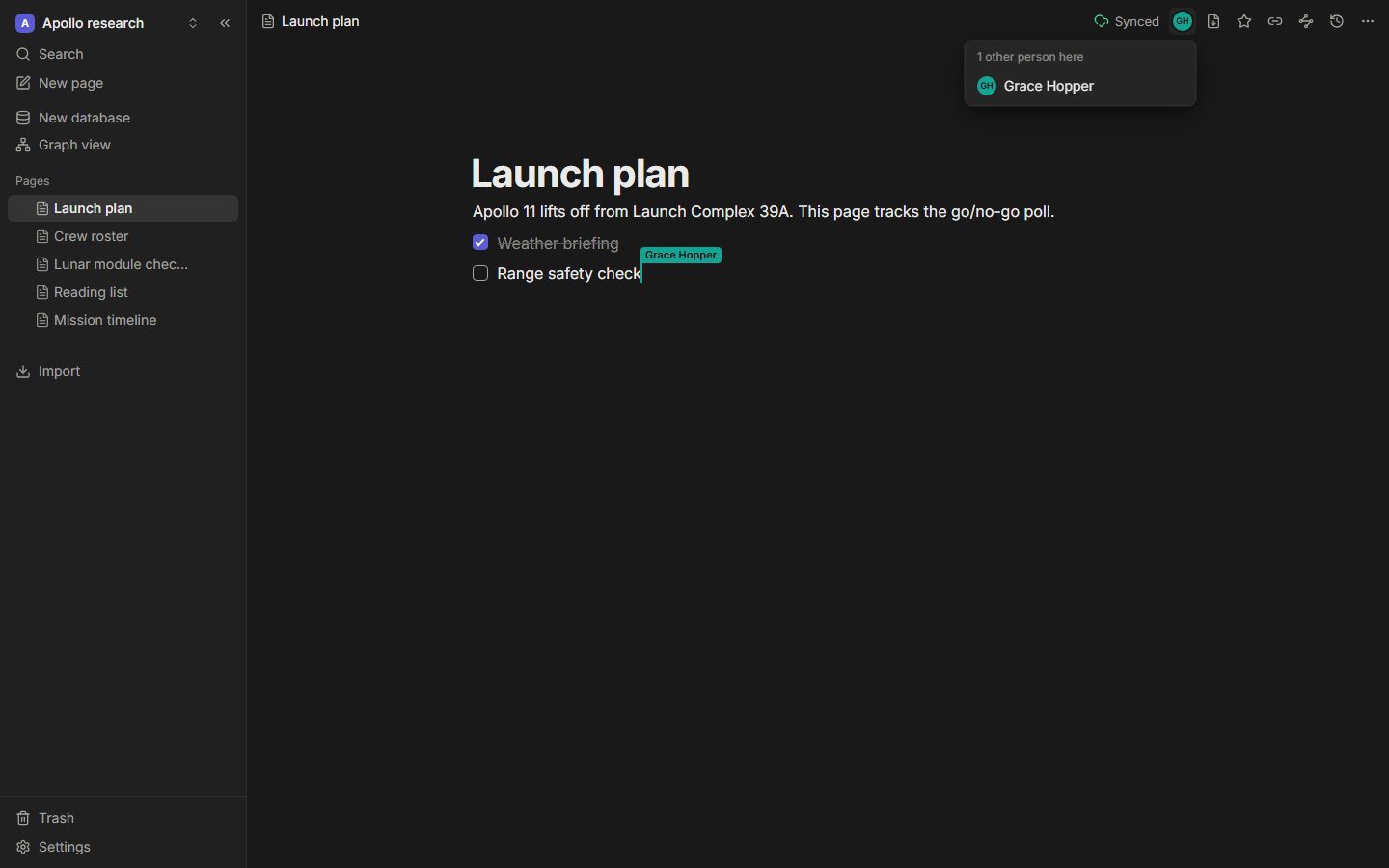The image size is (1389, 868).
Task: Open the Reading list page
Action: coord(123,292)
